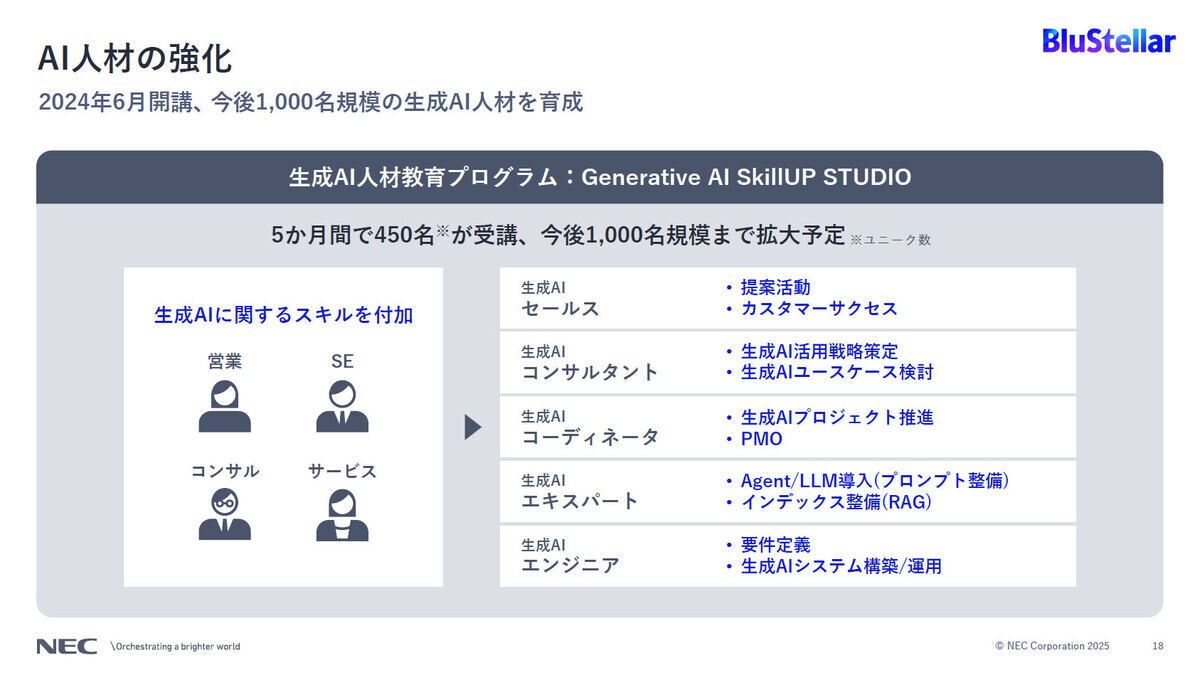Click the SE person icon
This screenshot has height=675, width=1200.
[x=342, y=406]
